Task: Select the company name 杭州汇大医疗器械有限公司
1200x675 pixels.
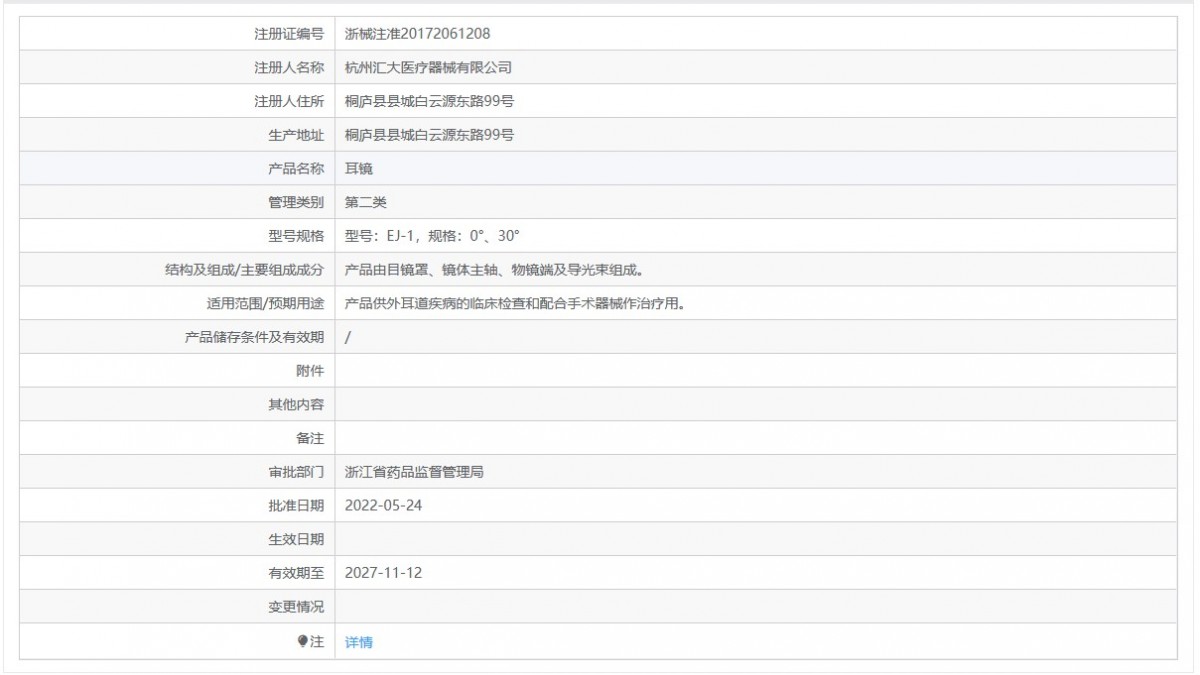Action: 428,68
